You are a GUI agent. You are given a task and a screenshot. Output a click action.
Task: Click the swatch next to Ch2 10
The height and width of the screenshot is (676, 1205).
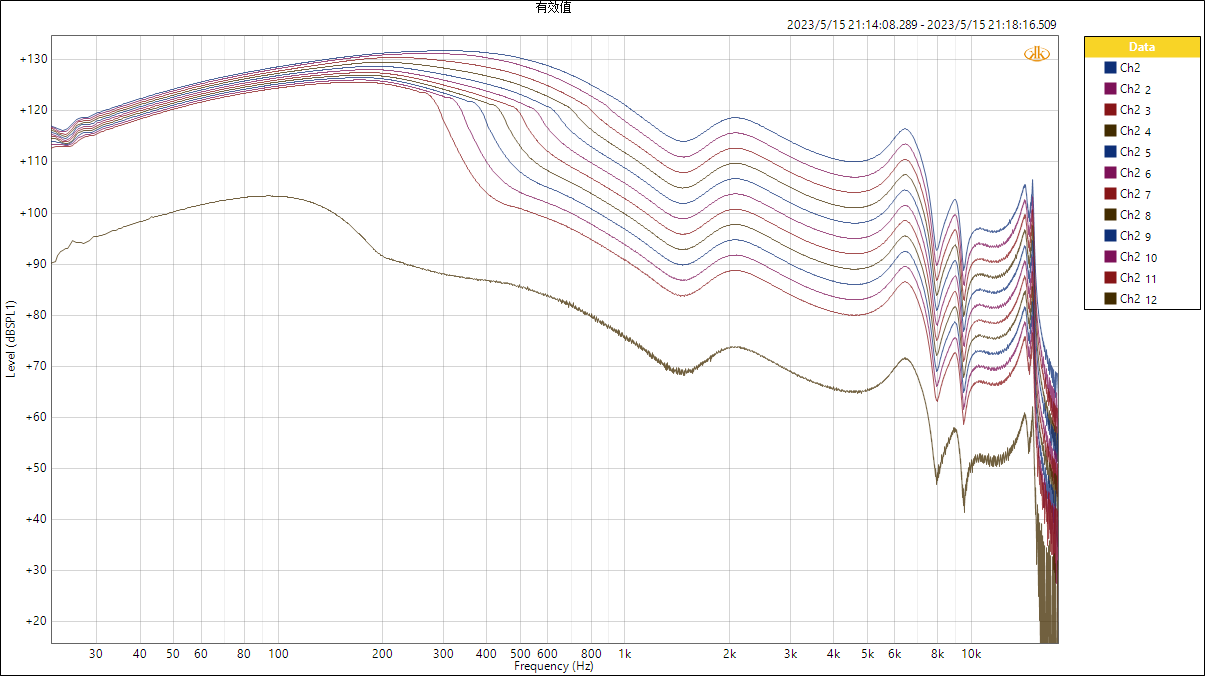[x=1110, y=257]
